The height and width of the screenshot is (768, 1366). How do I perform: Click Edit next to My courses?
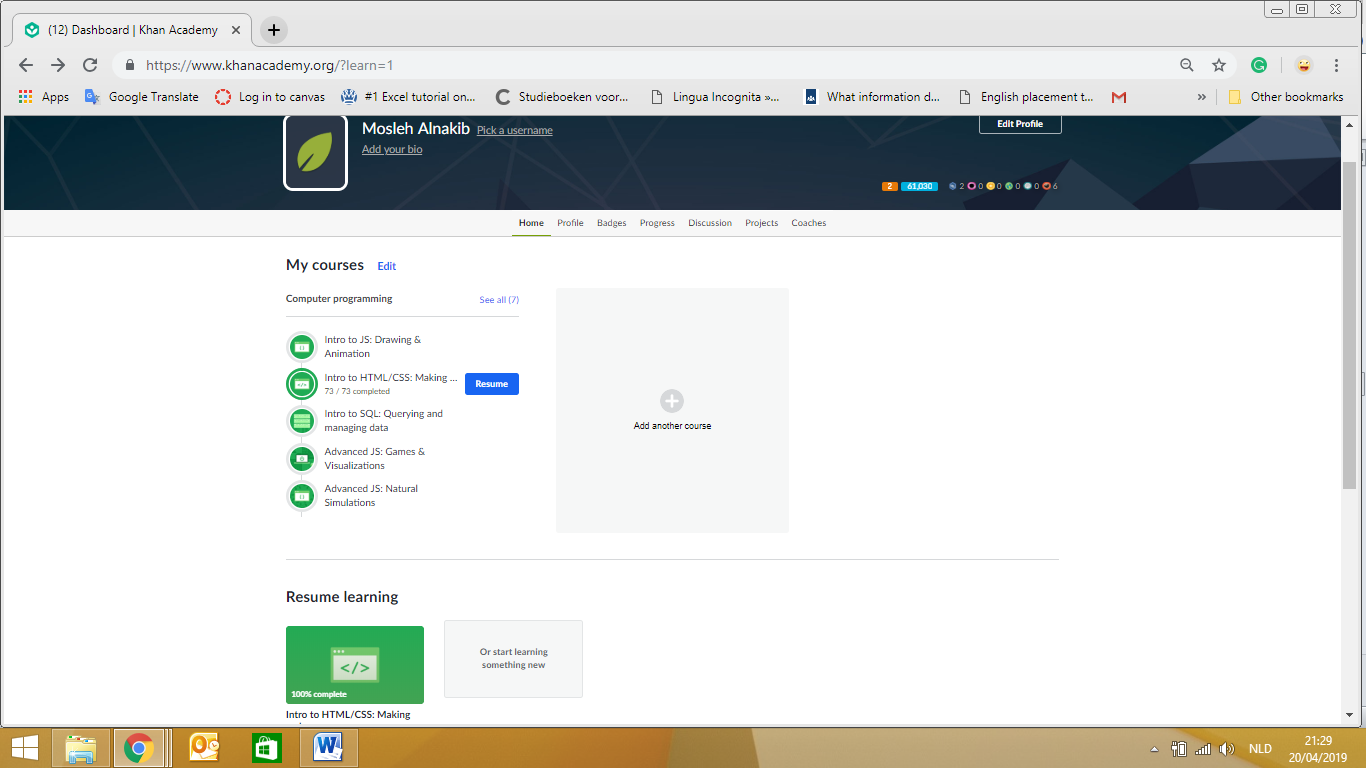(x=387, y=266)
